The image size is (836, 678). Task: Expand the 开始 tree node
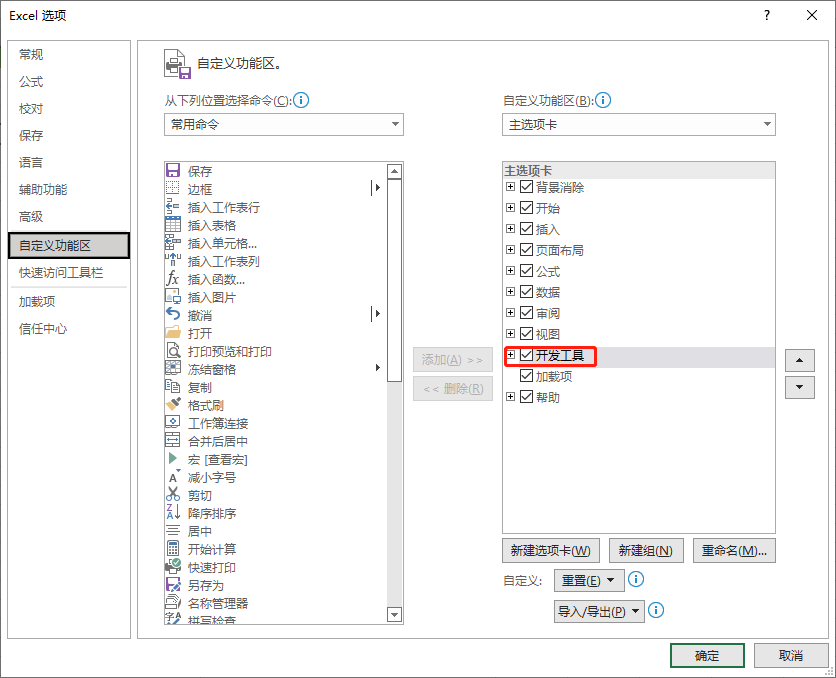point(510,207)
